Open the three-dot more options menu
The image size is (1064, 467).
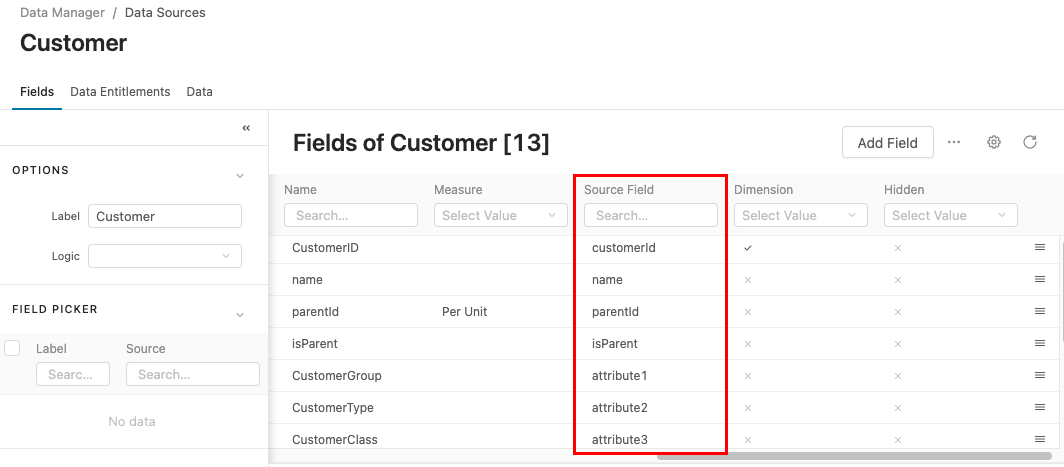(954, 142)
